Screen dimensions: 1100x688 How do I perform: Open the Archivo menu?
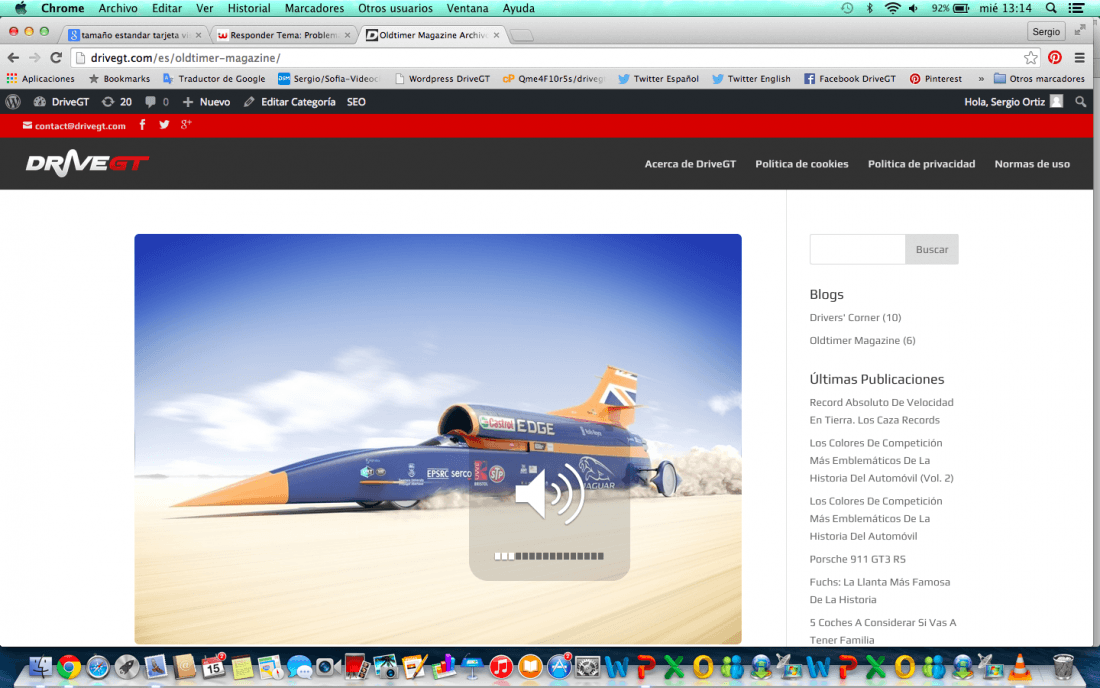pos(118,8)
